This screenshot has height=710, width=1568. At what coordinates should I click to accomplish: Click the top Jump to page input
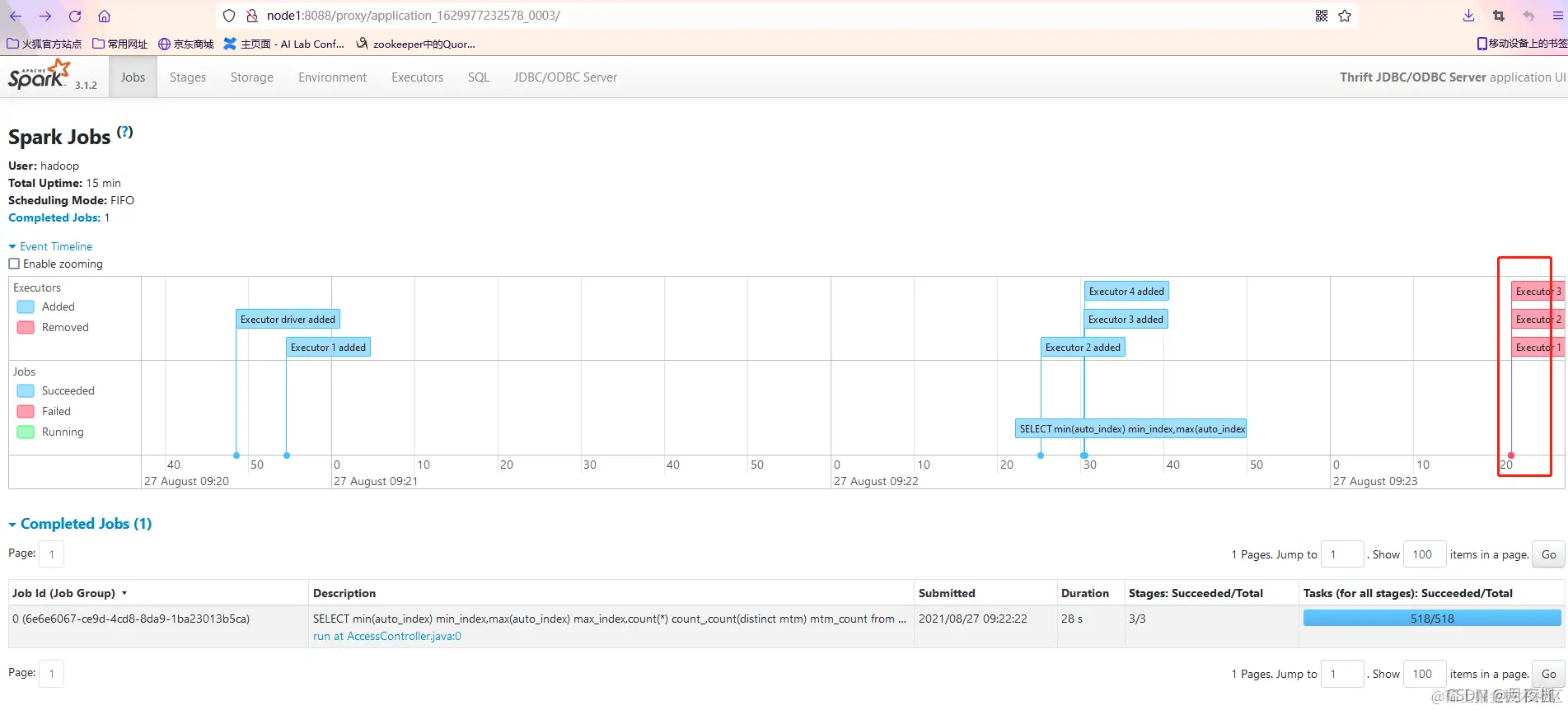click(x=1342, y=554)
